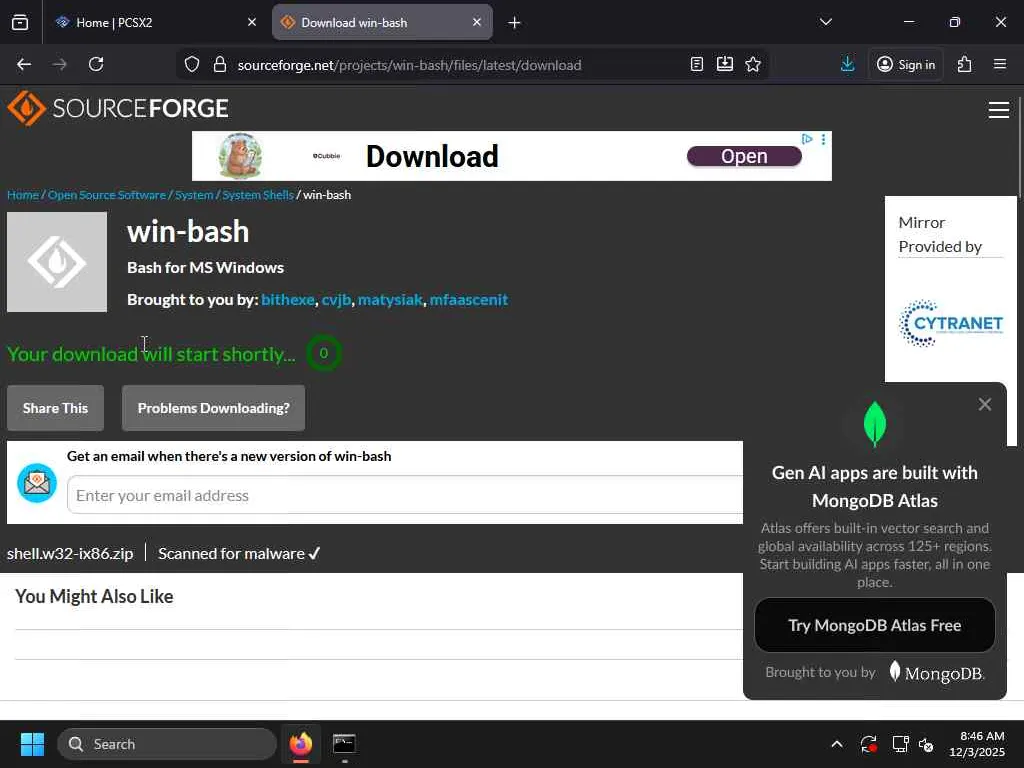Bookmark this page with the star
Viewport: 1024px width, 768px height.
coord(753,65)
